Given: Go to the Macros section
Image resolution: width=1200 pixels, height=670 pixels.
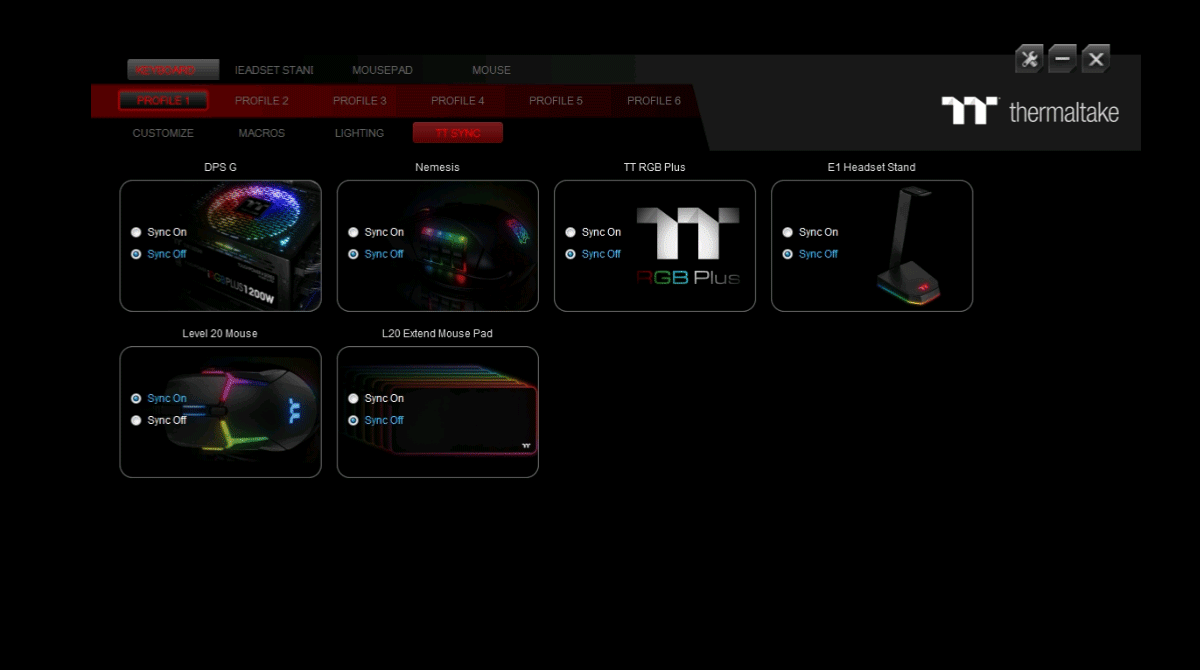Looking at the screenshot, I should [262, 133].
